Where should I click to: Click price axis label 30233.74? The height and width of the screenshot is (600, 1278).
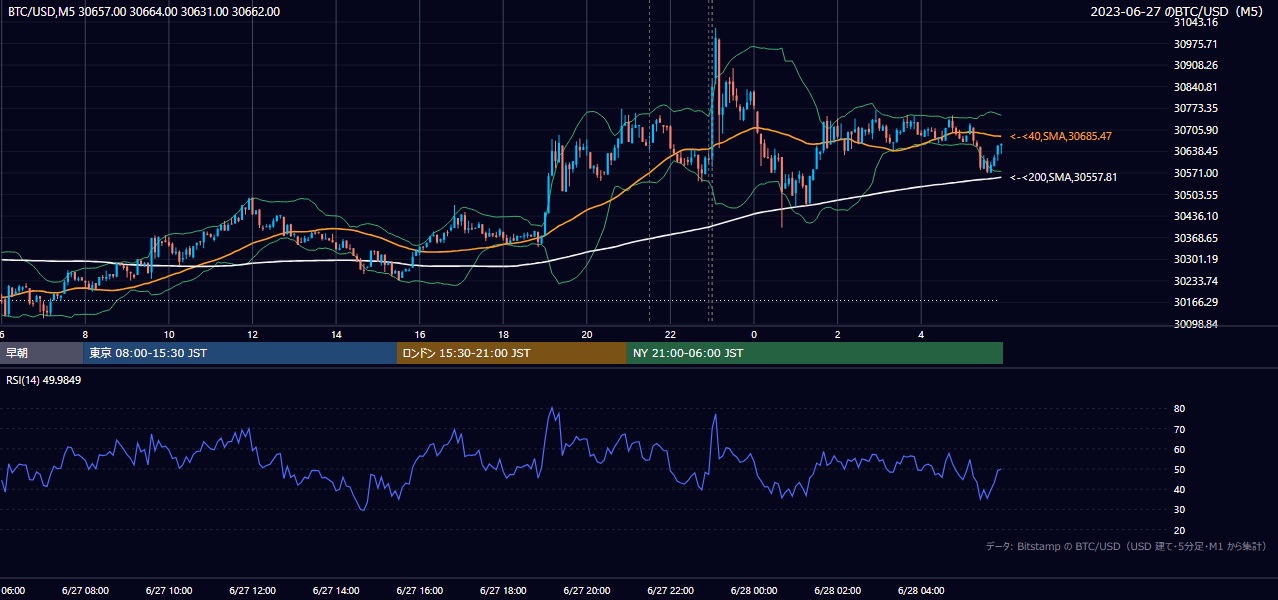(1196, 281)
